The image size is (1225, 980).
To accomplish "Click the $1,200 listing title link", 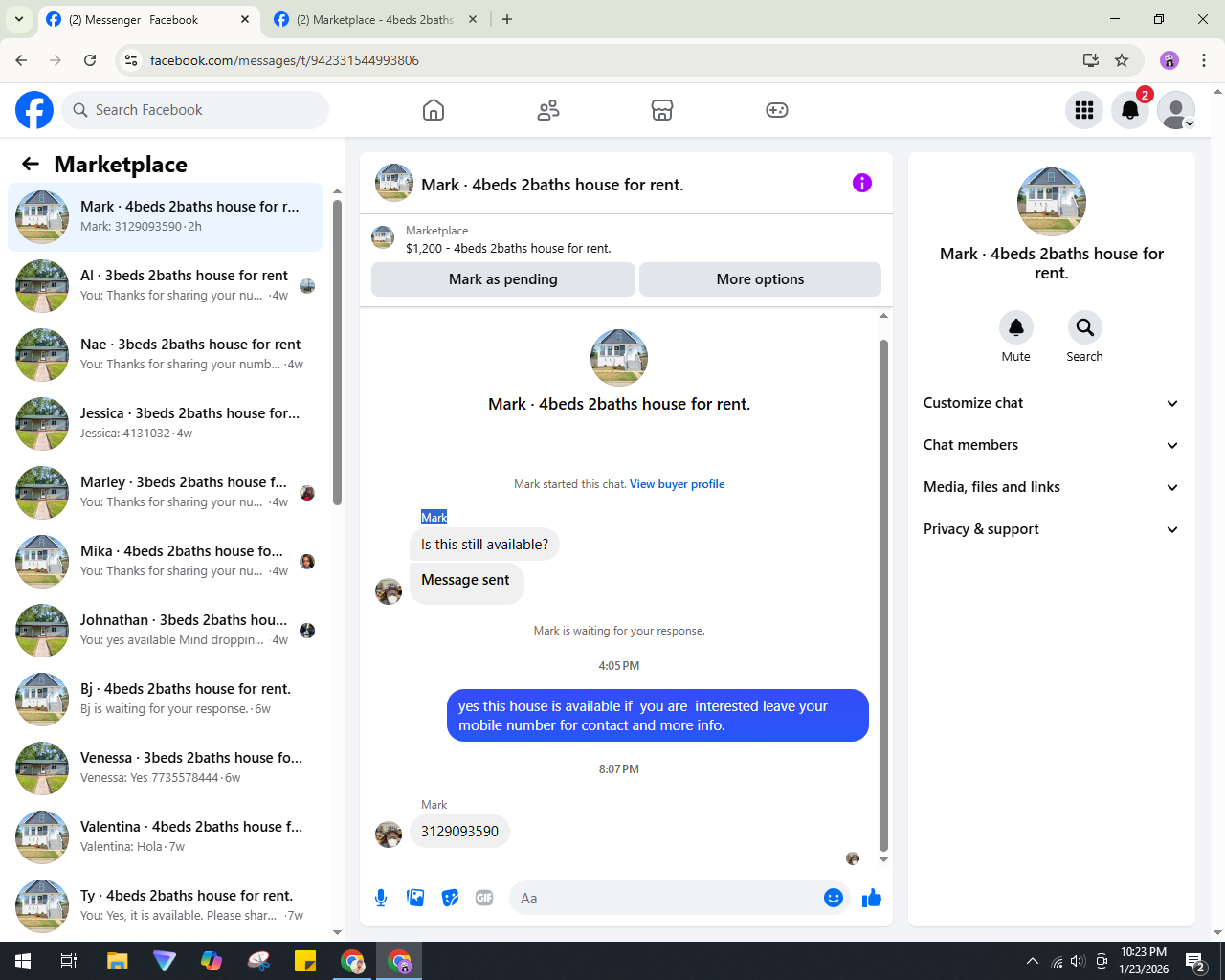I will (508, 248).
